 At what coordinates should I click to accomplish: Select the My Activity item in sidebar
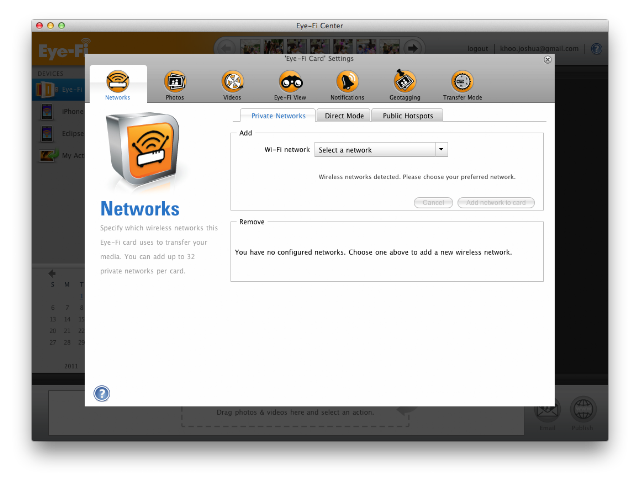[x=59, y=156]
